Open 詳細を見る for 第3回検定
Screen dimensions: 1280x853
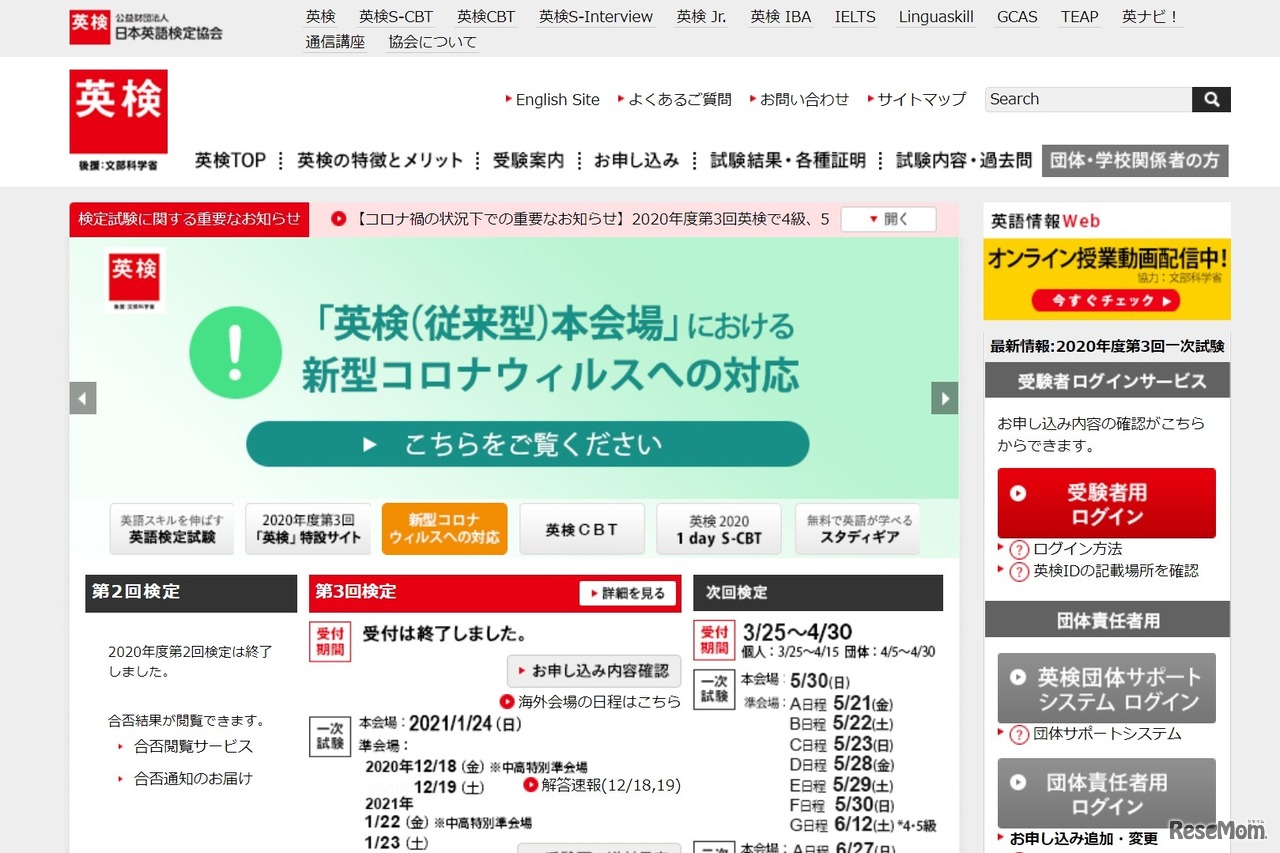click(627, 593)
